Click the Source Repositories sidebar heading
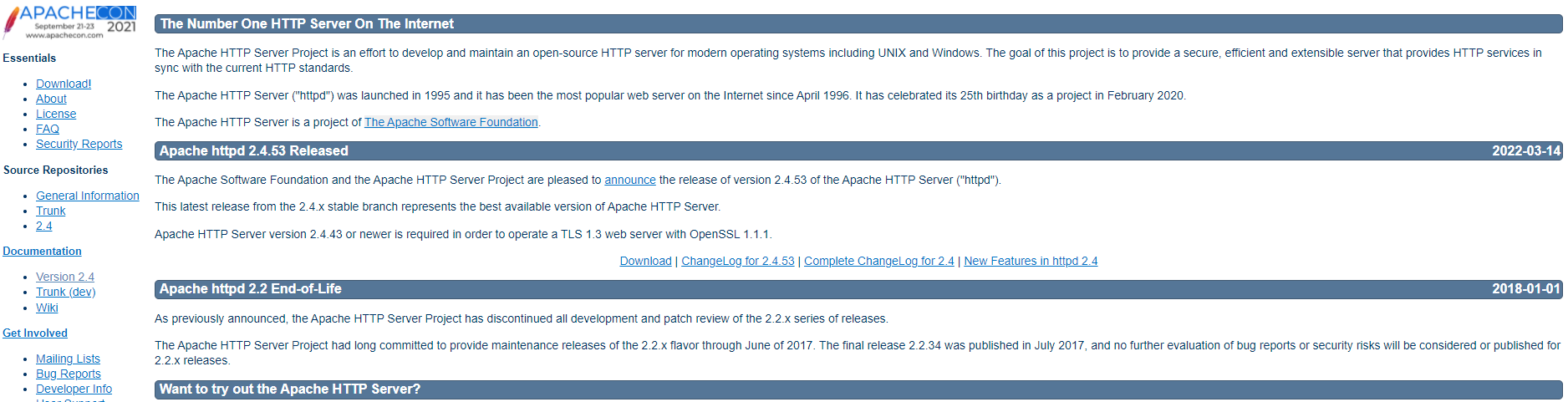Image resolution: width=1568 pixels, height=402 pixels. click(x=55, y=170)
